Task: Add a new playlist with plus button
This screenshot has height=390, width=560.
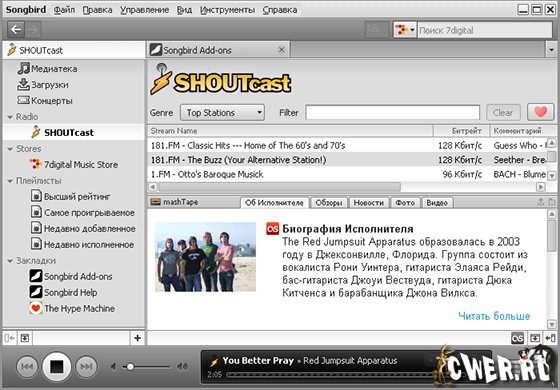Action: tap(138, 338)
